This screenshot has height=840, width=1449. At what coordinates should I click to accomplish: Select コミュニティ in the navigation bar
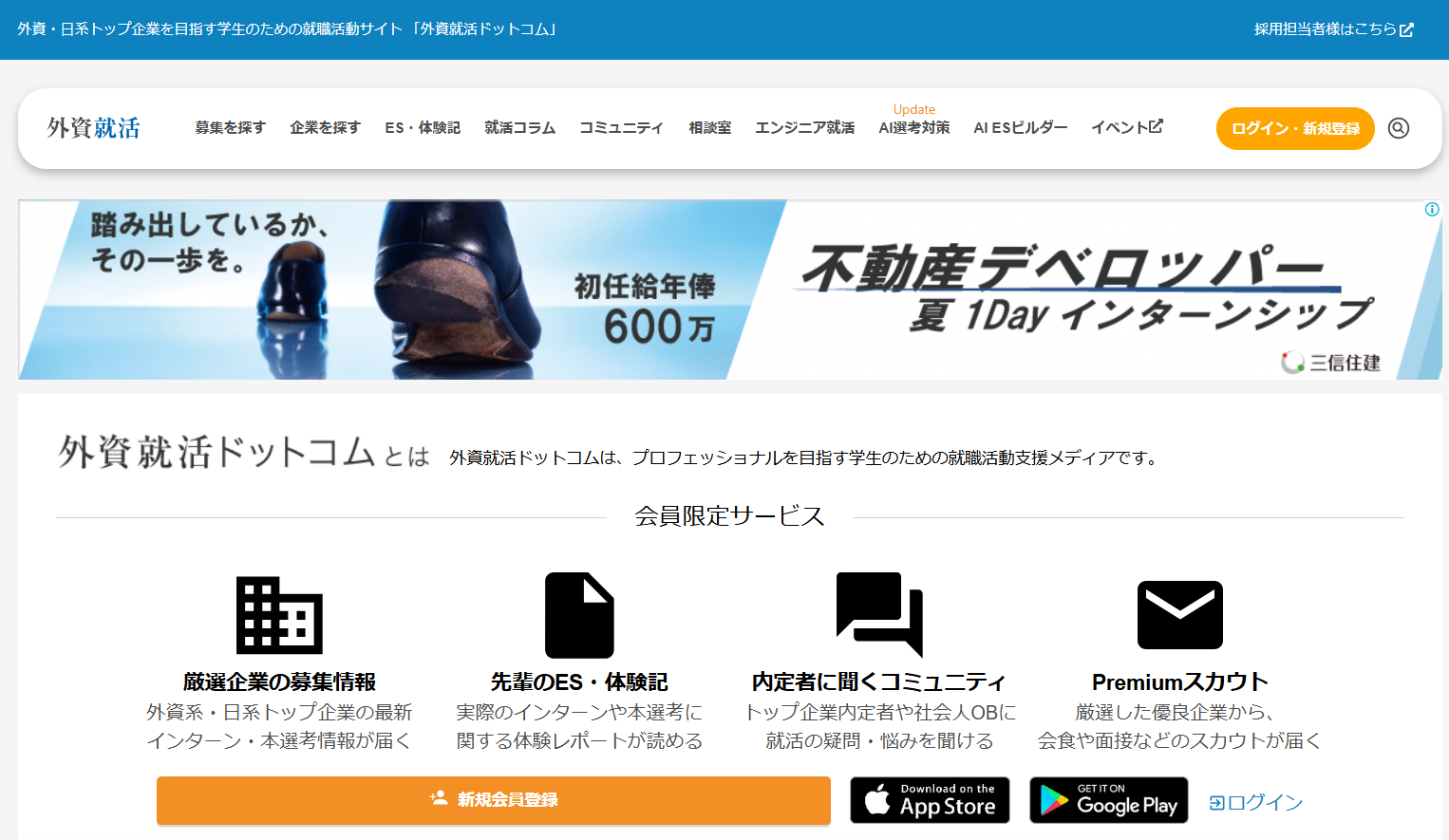(x=621, y=128)
